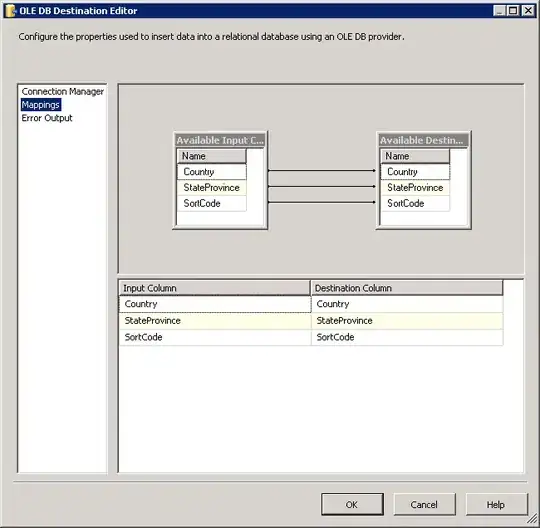Screen dimensions: 540x528
Task: Minimize the OLE DB Destination Editor window
Action: point(499,11)
